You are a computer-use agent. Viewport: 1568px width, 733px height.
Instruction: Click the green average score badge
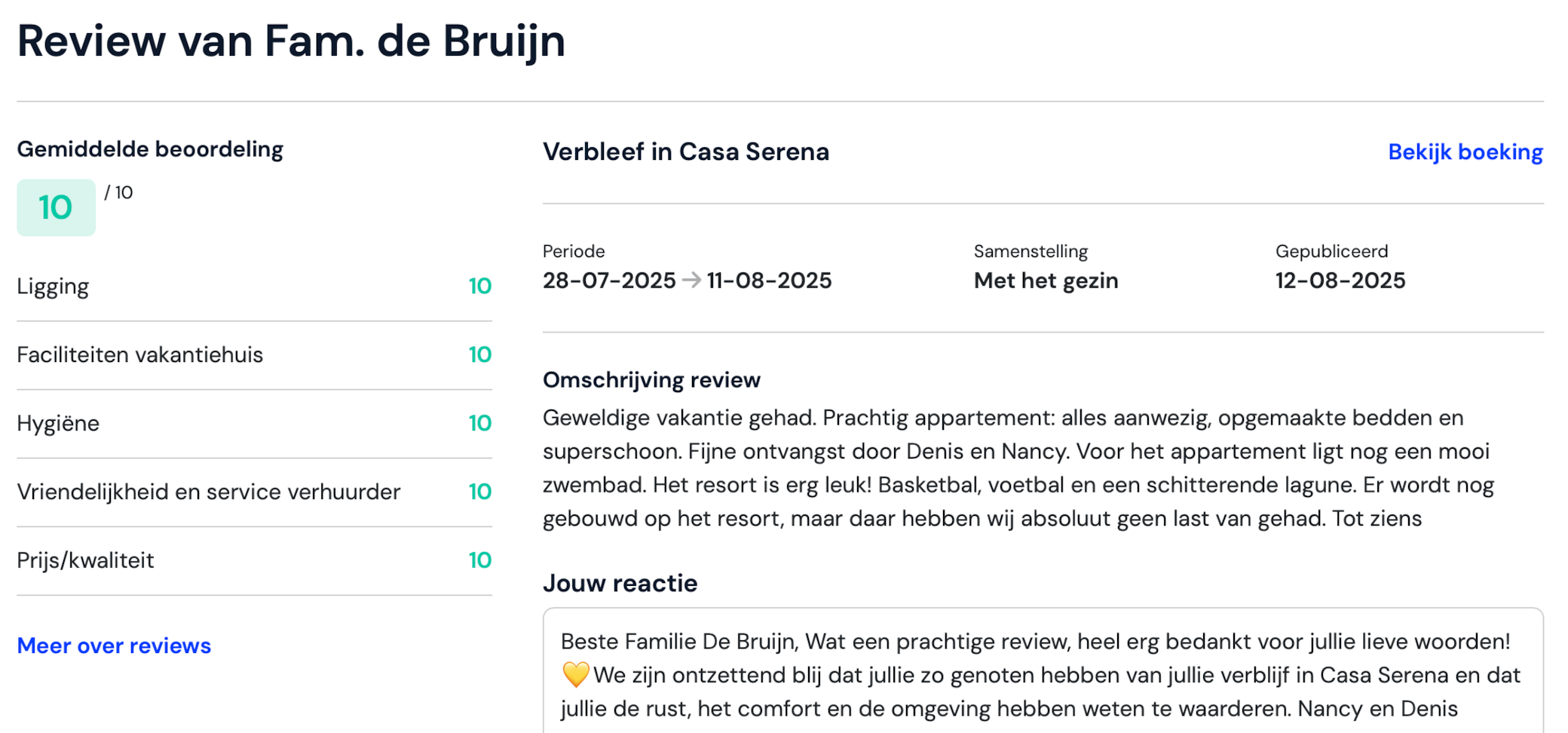click(56, 207)
